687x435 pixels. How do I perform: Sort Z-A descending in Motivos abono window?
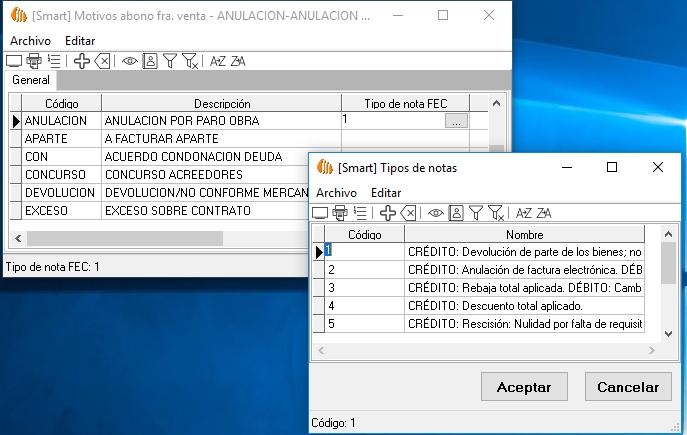click(237, 61)
